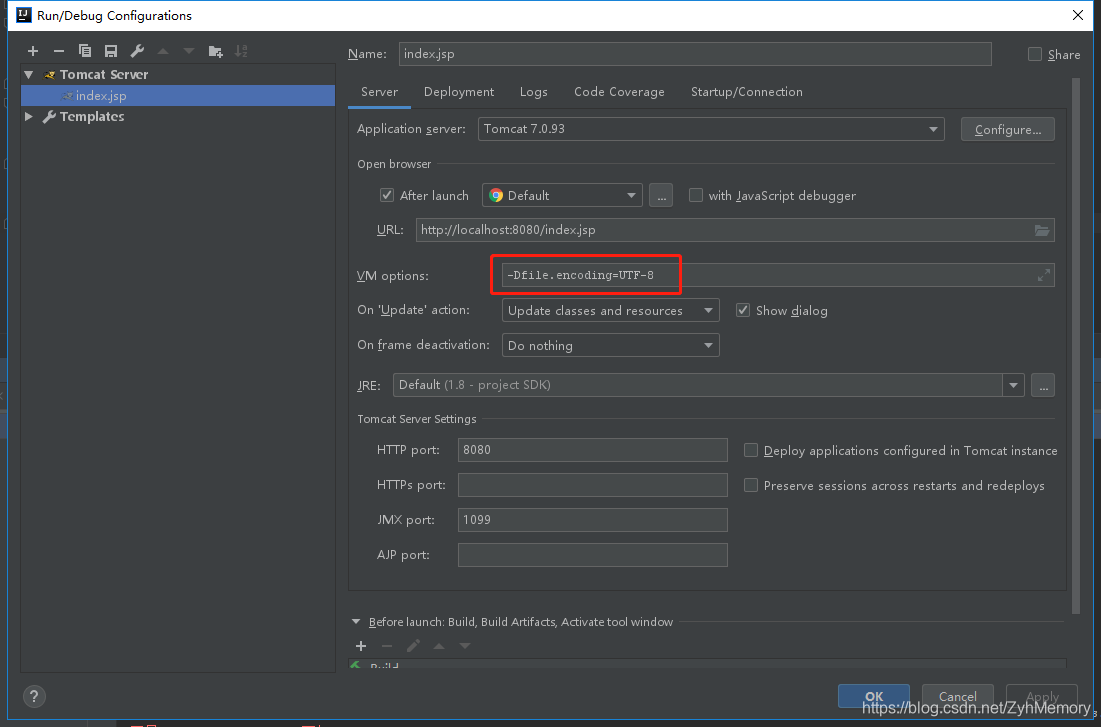Add a new configuration with plus icon
The height and width of the screenshot is (727, 1101).
33,51
